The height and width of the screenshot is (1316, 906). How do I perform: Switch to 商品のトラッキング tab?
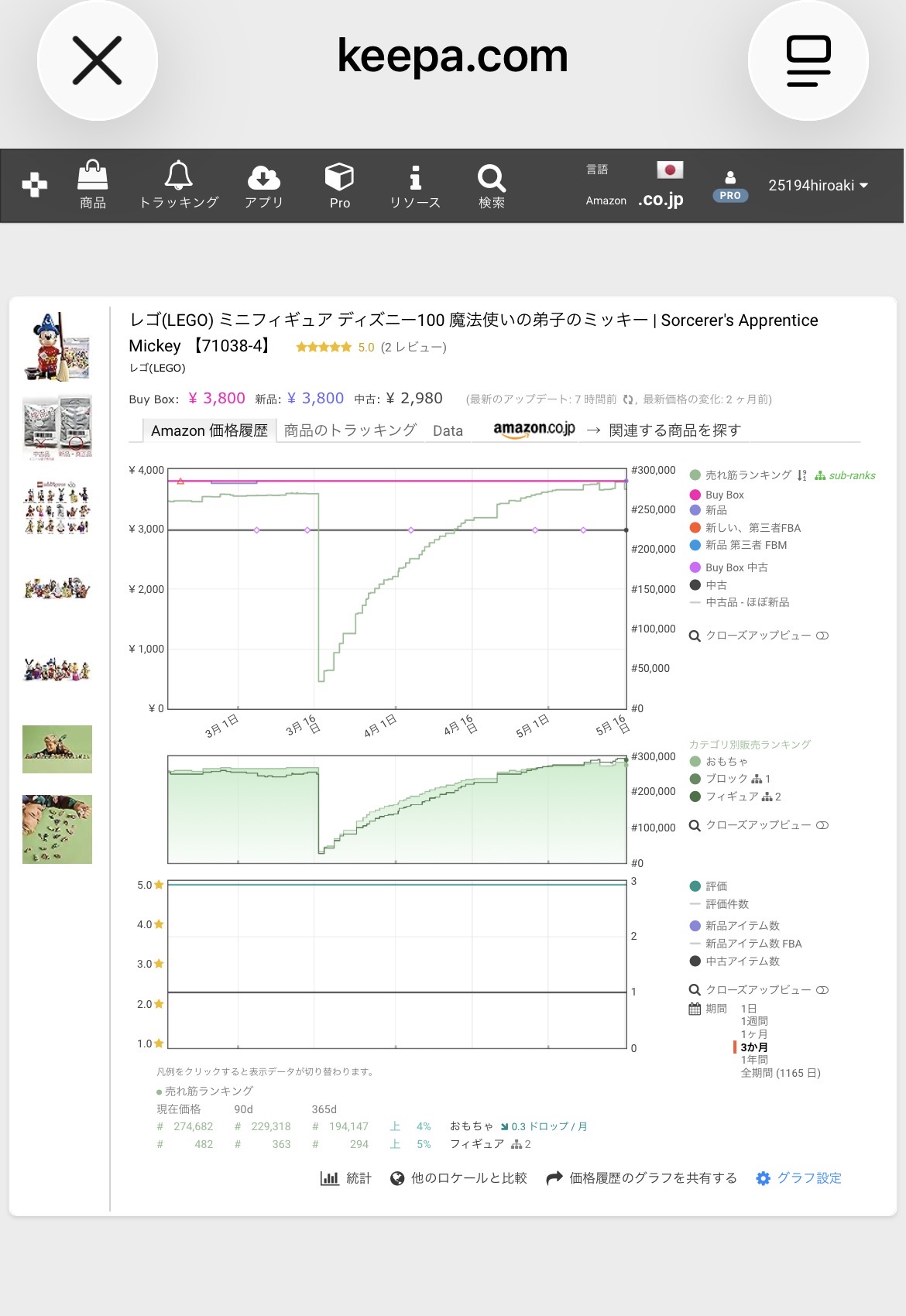click(x=350, y=430)
